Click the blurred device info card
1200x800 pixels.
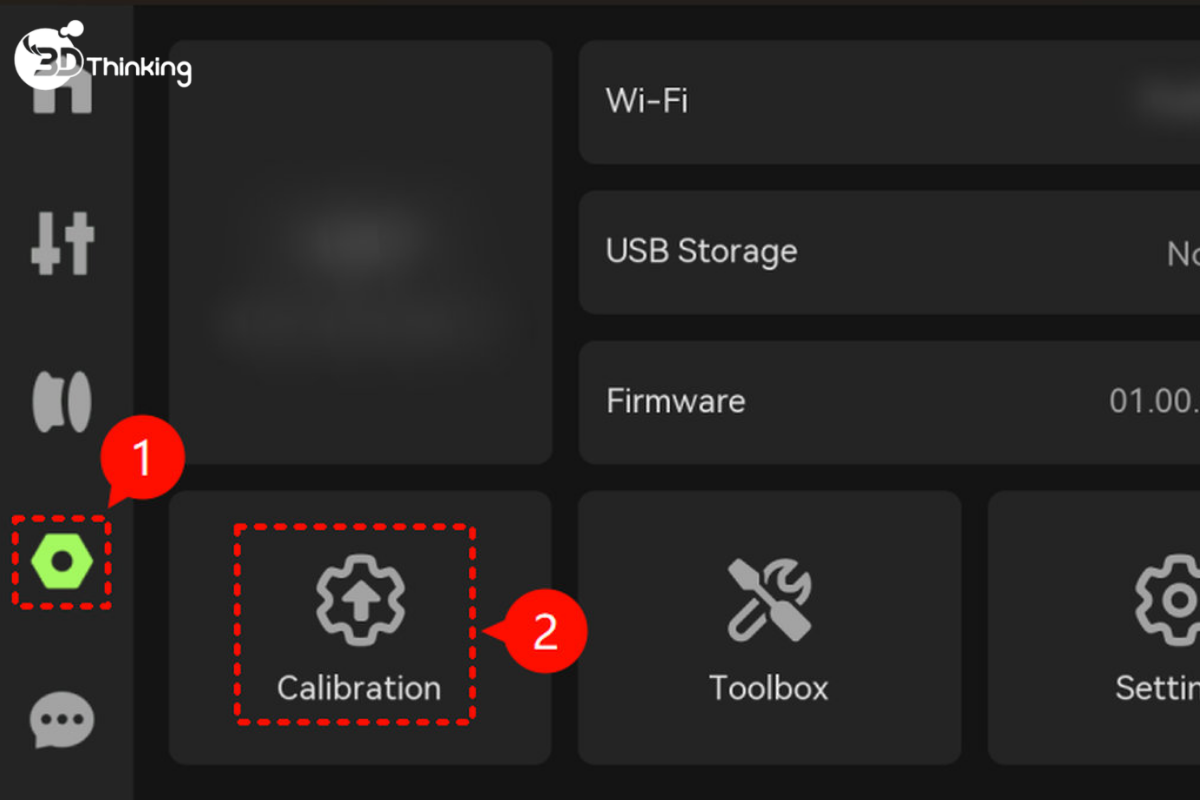coord(360,252)
